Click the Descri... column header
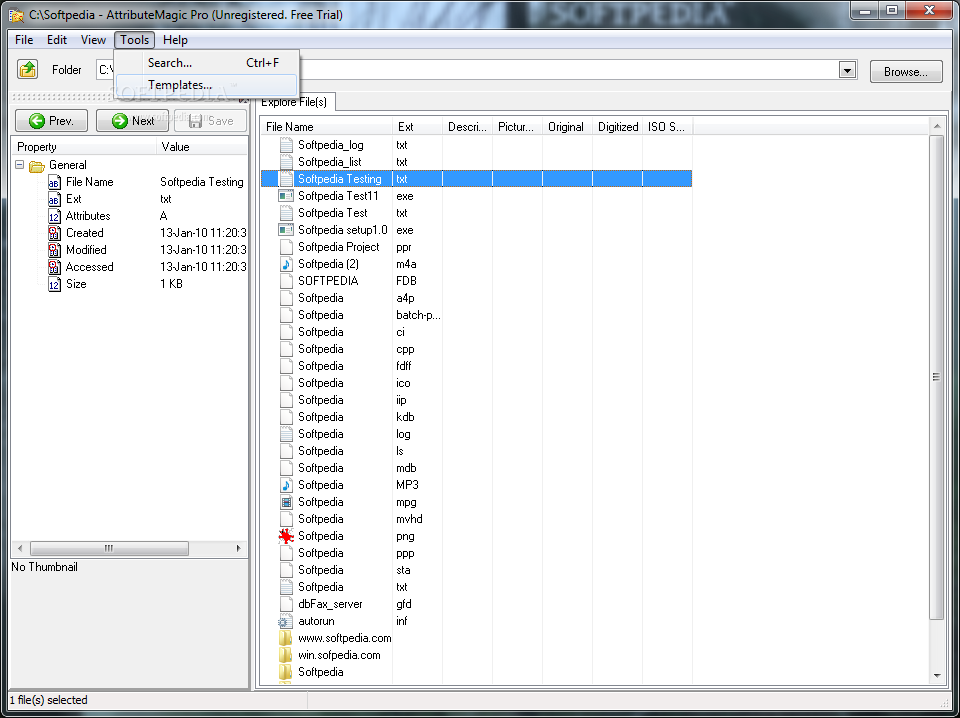Image resolution: width=960 pixels, height=718 pixels. point(467,127)
